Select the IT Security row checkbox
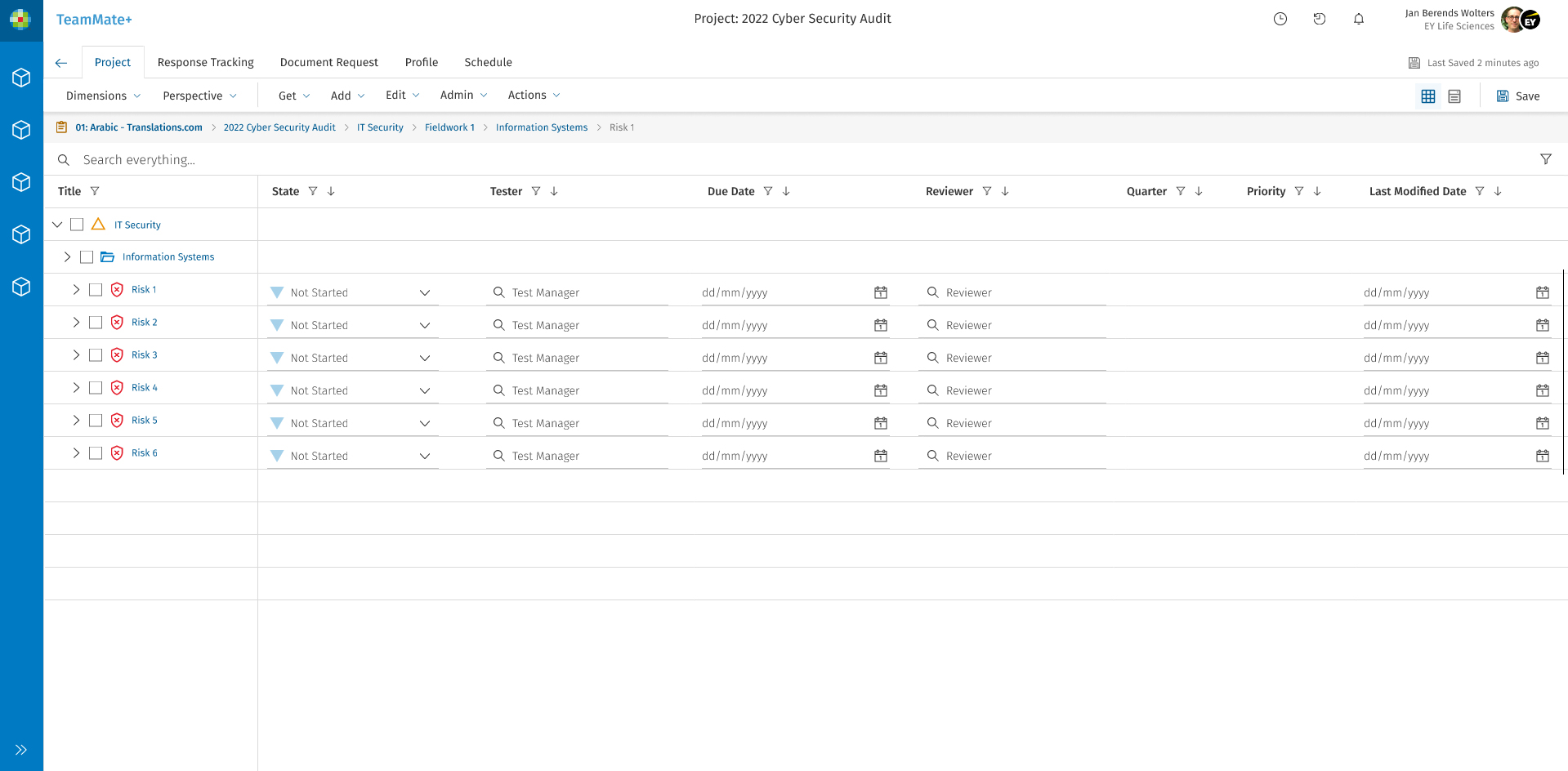The height and width of the screenshot is (771, 1568). [77, 225]
